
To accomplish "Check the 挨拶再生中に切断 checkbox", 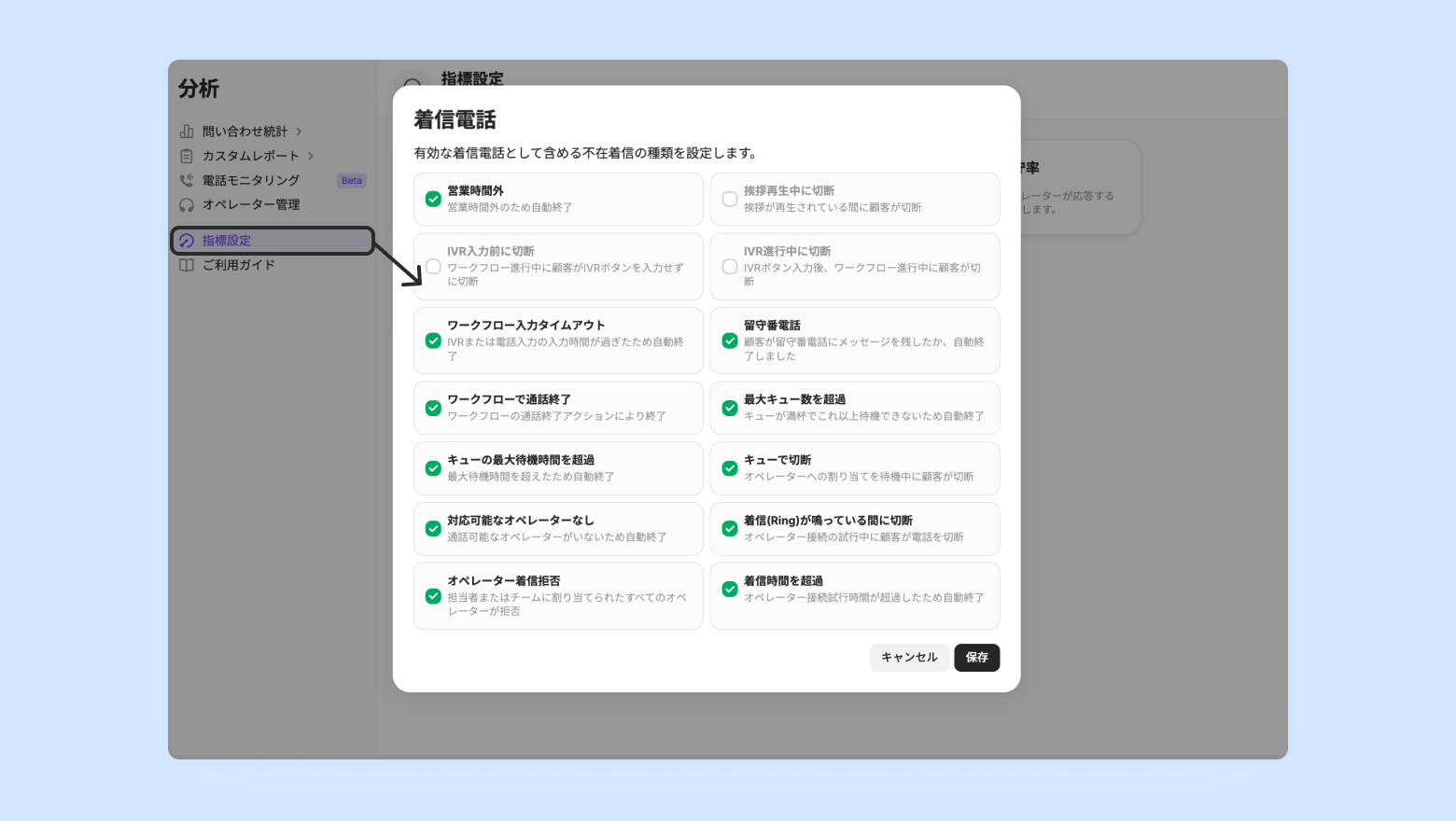I will click(730, 199).
